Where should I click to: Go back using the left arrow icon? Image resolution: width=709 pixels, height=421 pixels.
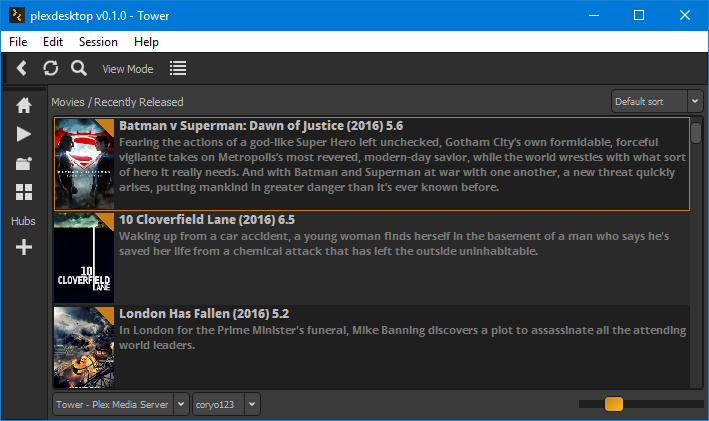[21, 68]
